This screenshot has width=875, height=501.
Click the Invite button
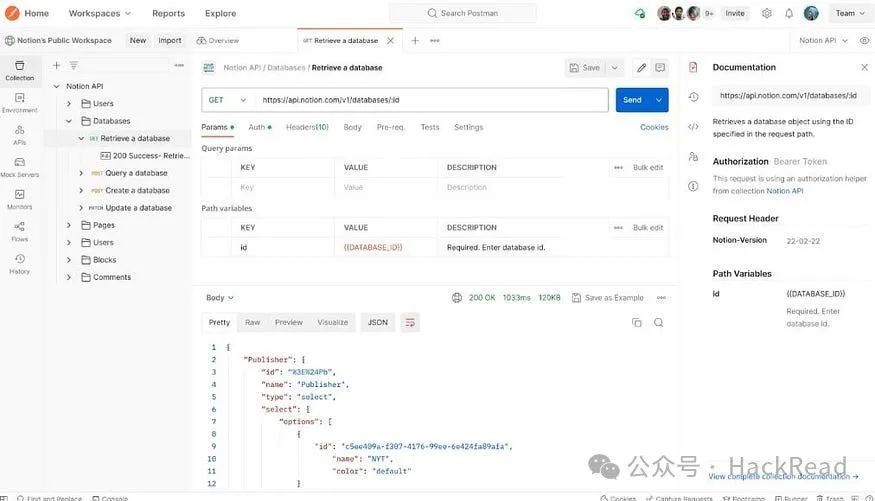[x=735, y=13]
